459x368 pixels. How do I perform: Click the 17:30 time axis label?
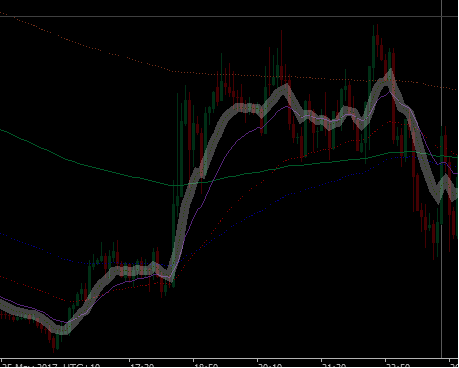(142, 365)
